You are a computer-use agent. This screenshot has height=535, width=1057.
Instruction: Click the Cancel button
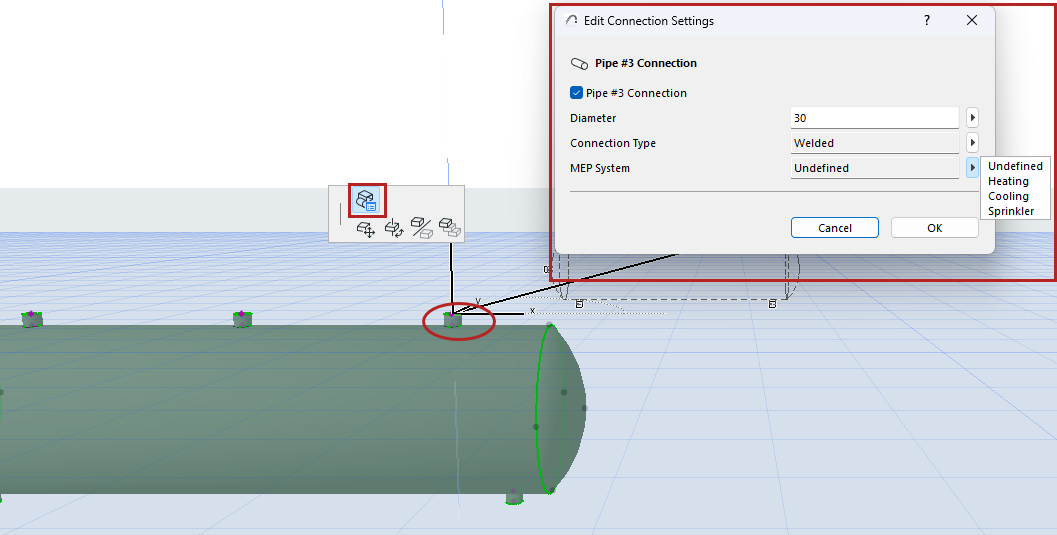(x=835, y=228)
